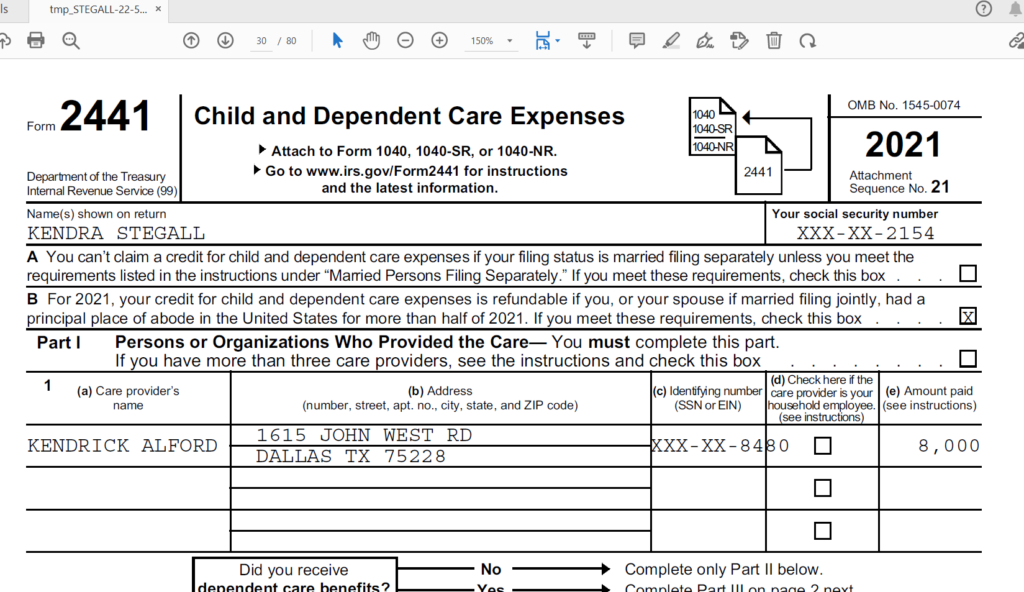Click the page number input field
Screen dimensions: 1024x592
(262, 41)
